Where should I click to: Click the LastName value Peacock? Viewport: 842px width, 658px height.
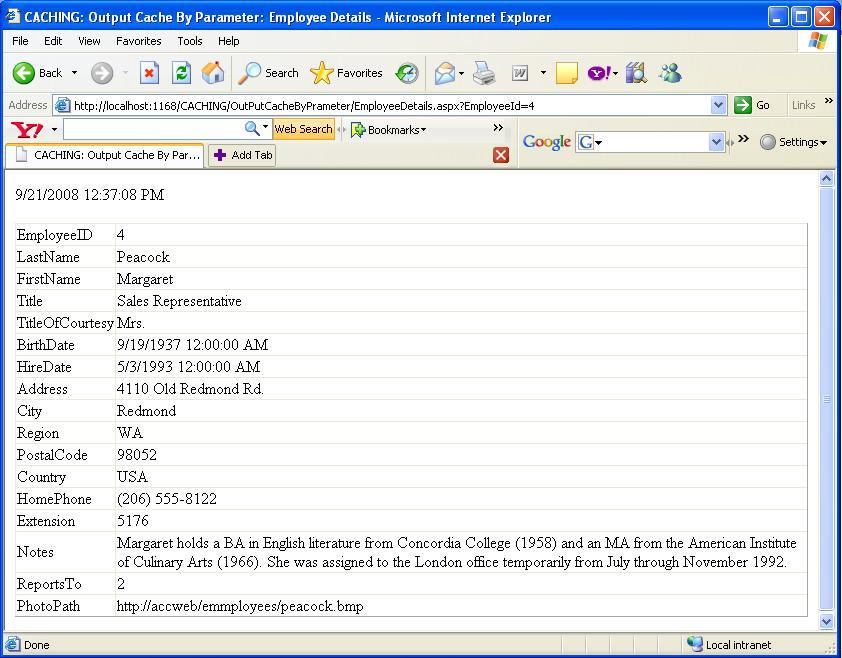pyautogui.click(x=143, y=257)
